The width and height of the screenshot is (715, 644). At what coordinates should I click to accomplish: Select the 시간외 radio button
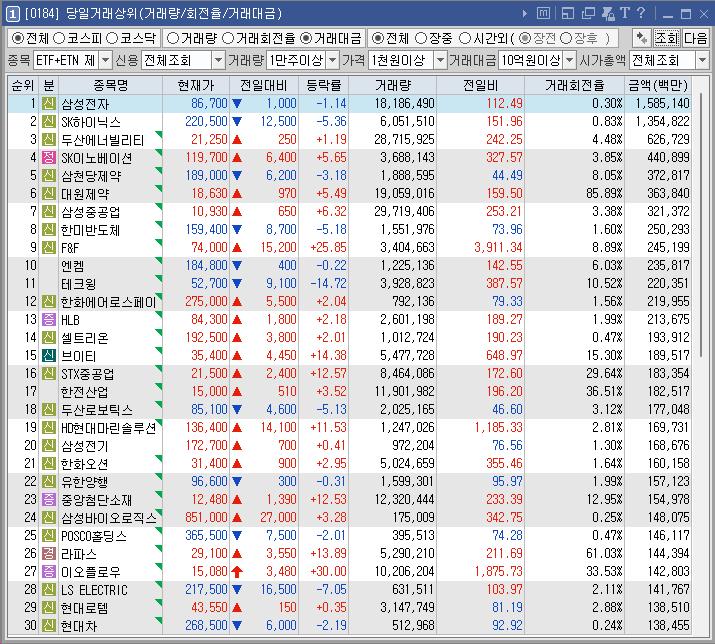click(465, 38)
